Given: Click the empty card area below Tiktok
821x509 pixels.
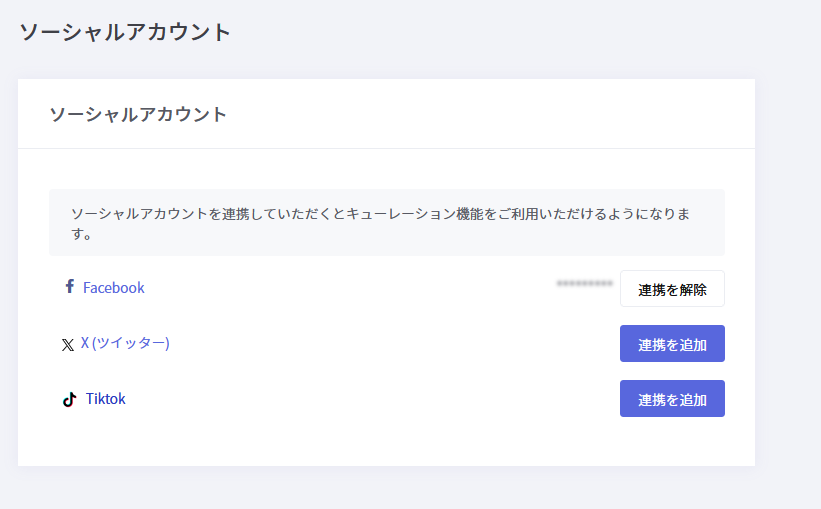Looking at the screenshot, I should pyautogui.click(x=385, y=442).
